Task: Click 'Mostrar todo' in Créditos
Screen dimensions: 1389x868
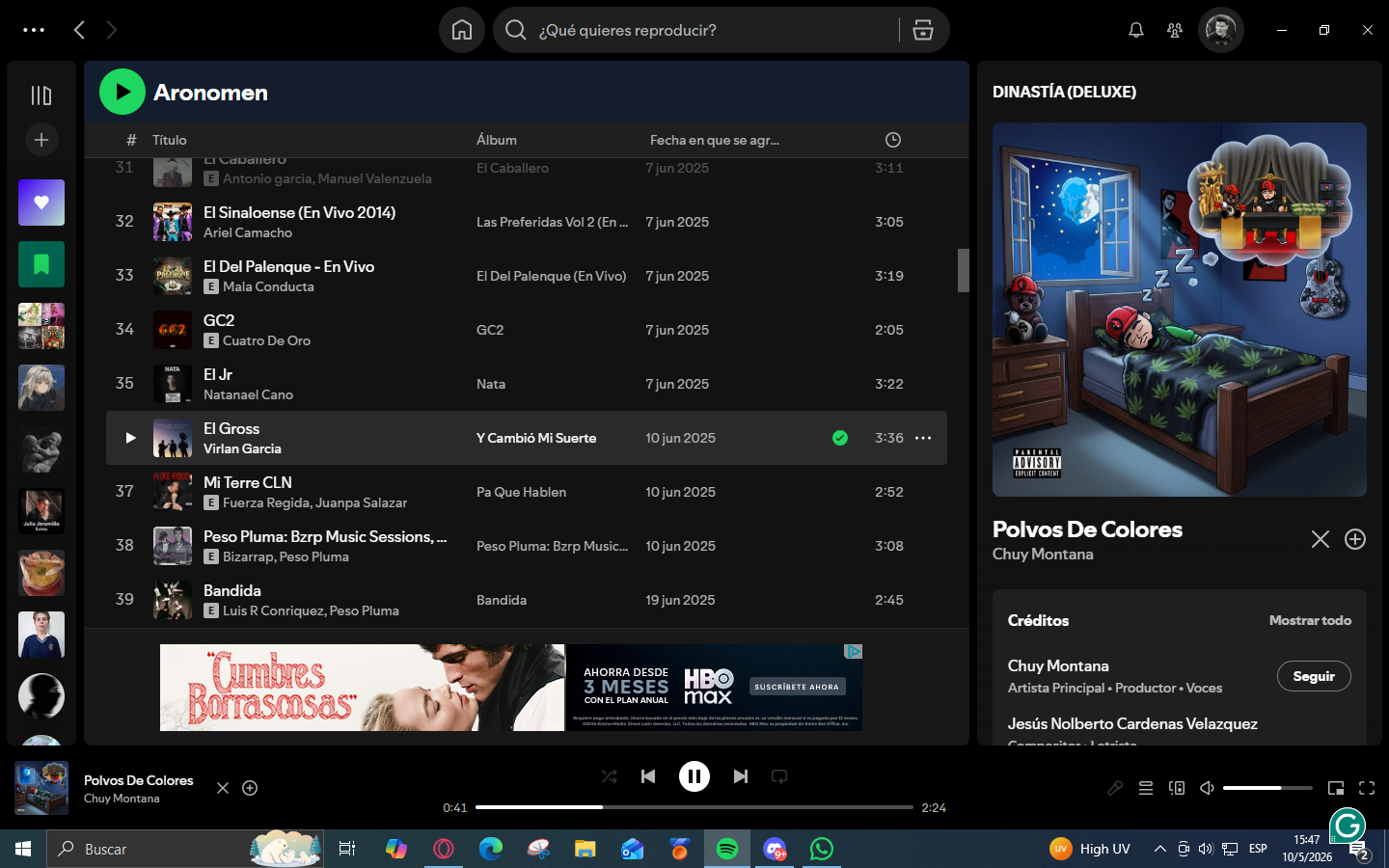Action: 1310,620
